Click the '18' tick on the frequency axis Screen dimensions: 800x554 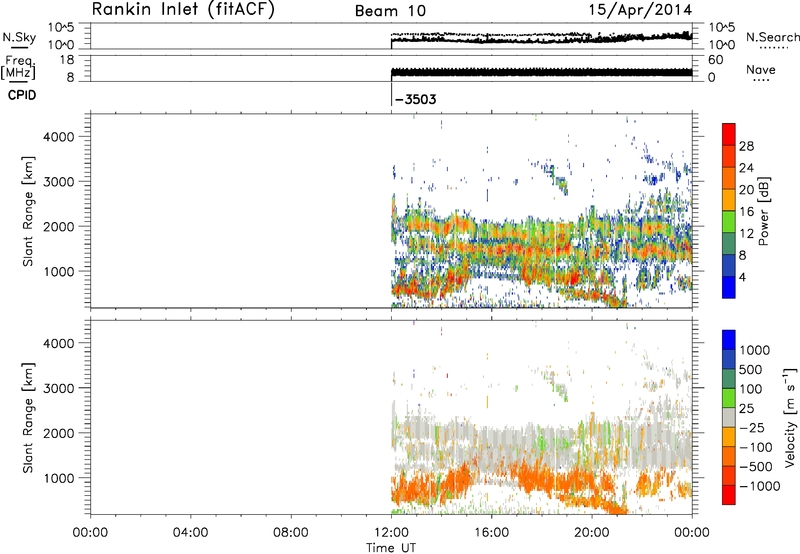click(68, 60)
